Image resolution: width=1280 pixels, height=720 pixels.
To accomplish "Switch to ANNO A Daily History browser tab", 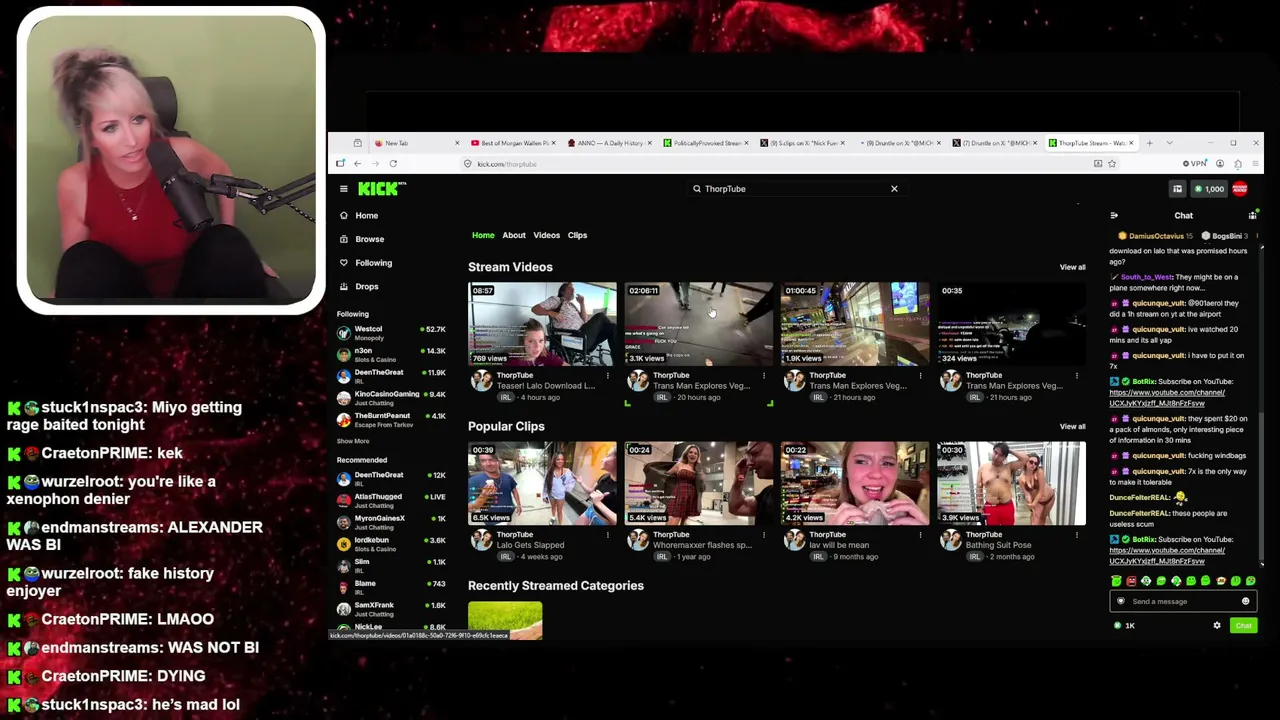I will coord(610,143).
